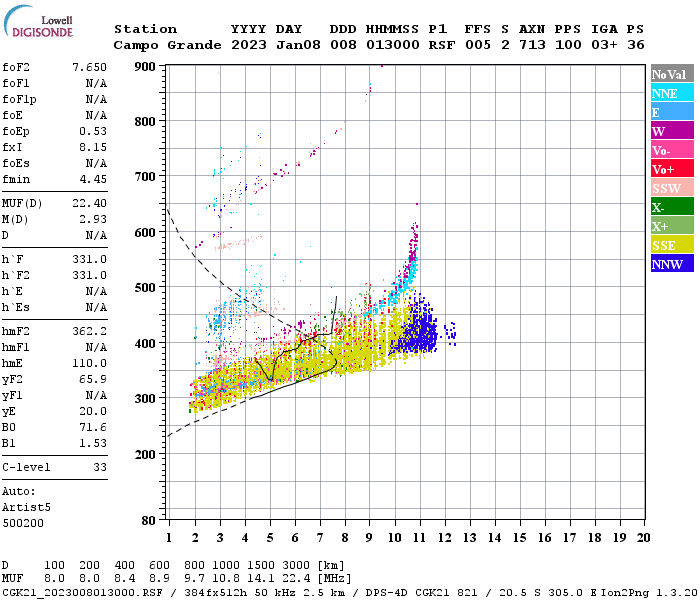Click the 500 km y-axis label
The width and height of the screenshot is (700, 600).
[145, 288]
